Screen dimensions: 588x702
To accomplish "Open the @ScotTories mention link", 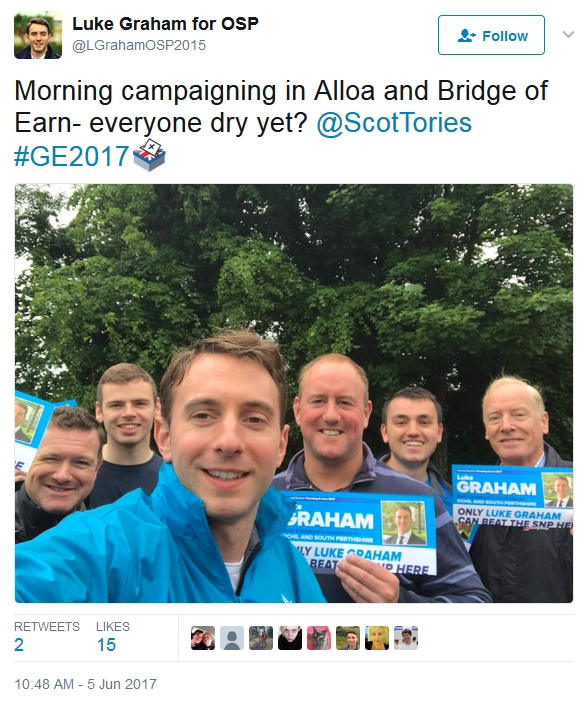I will tap(394, 123).
